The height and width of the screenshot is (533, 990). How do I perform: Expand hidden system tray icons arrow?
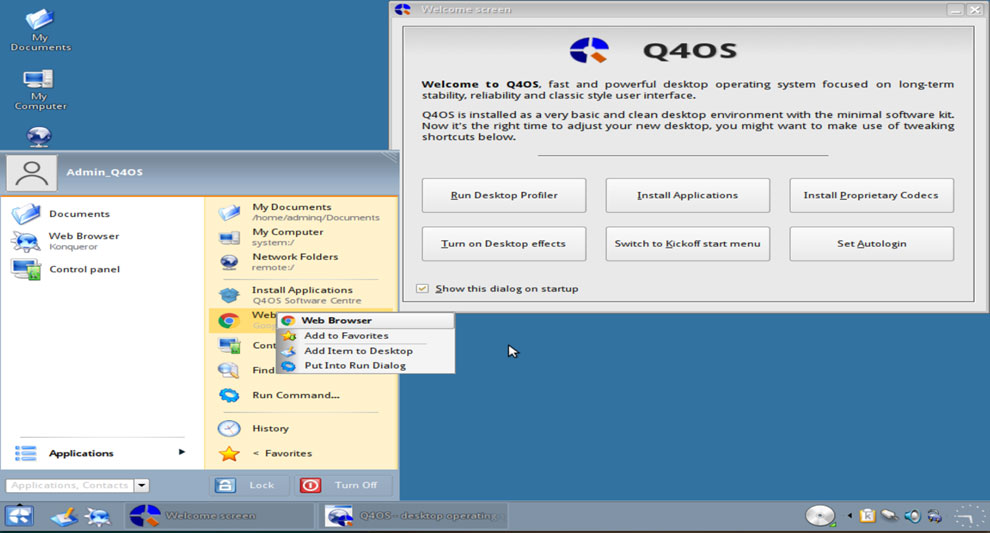850,516
